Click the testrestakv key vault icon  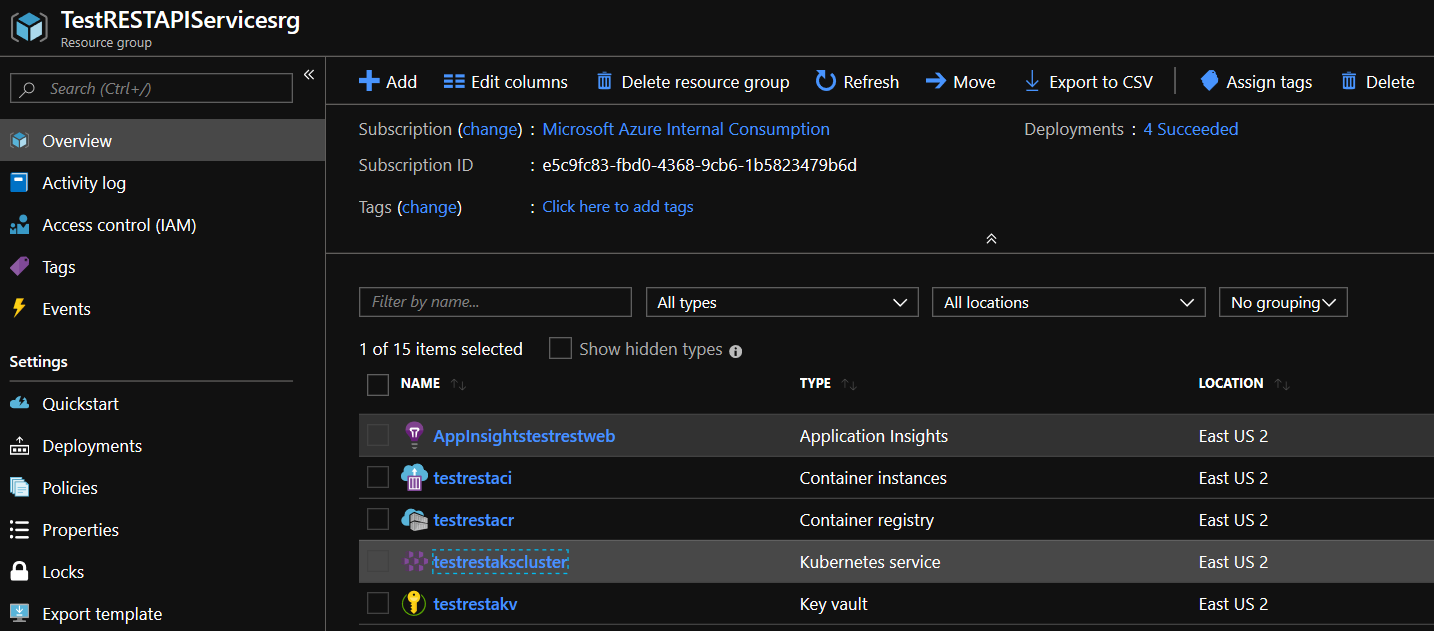(x=414, y=604)
